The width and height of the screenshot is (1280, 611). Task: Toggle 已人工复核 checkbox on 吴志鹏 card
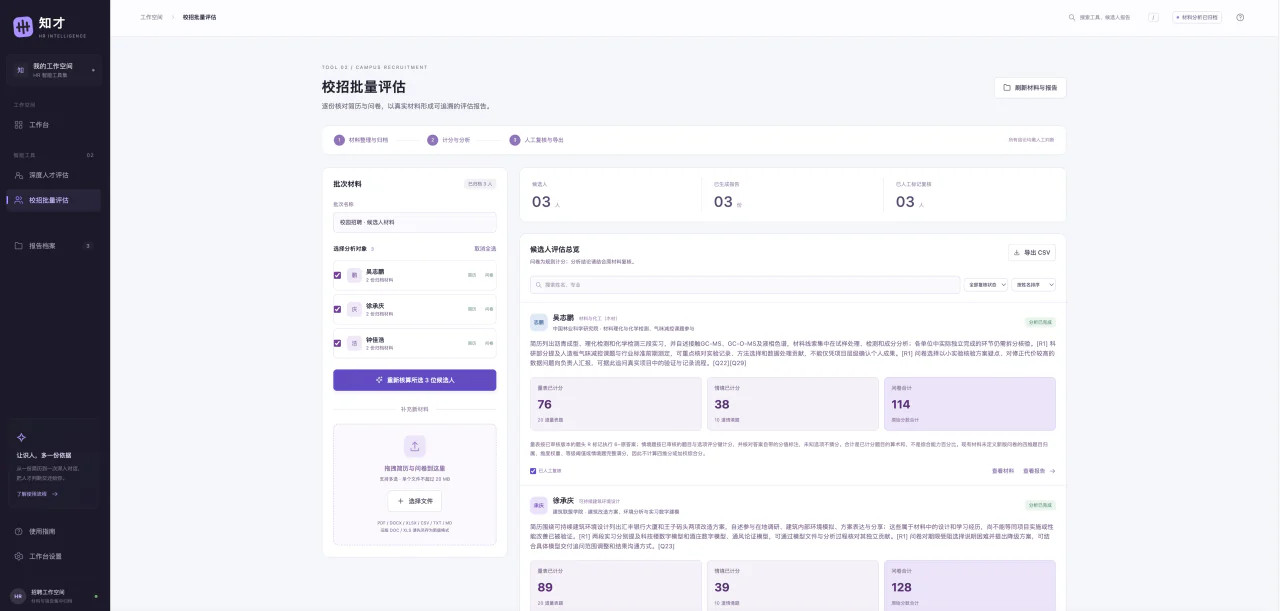click(x=533, y=471)
